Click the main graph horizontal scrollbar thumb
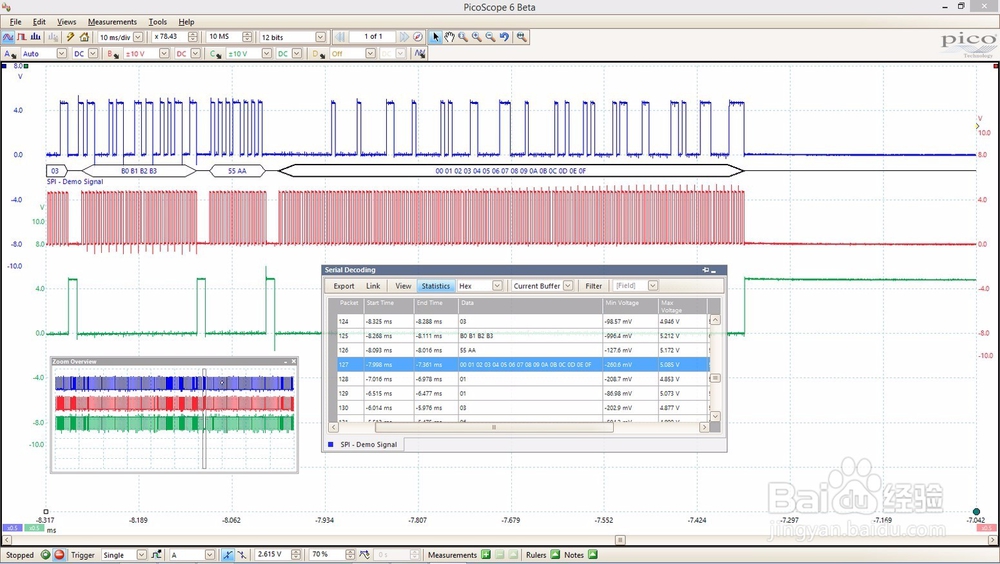Screen dimensions: 1000x564 620,540
